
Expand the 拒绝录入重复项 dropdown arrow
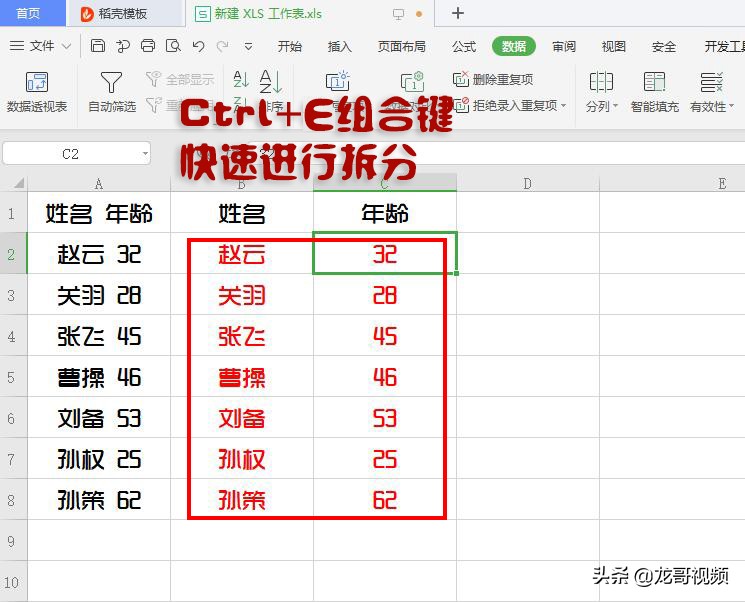(x=564, y=105)
